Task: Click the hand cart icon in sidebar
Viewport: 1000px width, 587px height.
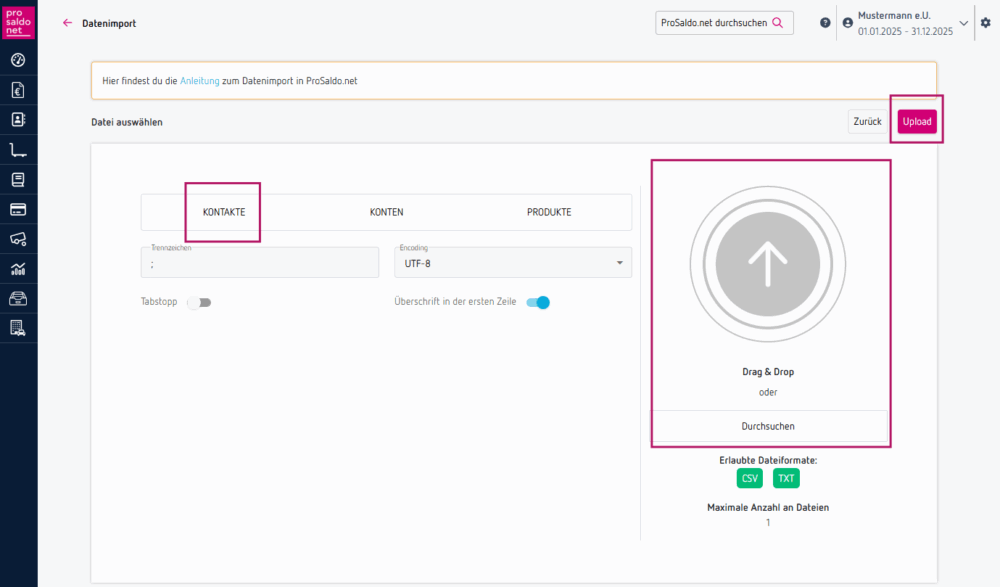Action: pos(18,150)
